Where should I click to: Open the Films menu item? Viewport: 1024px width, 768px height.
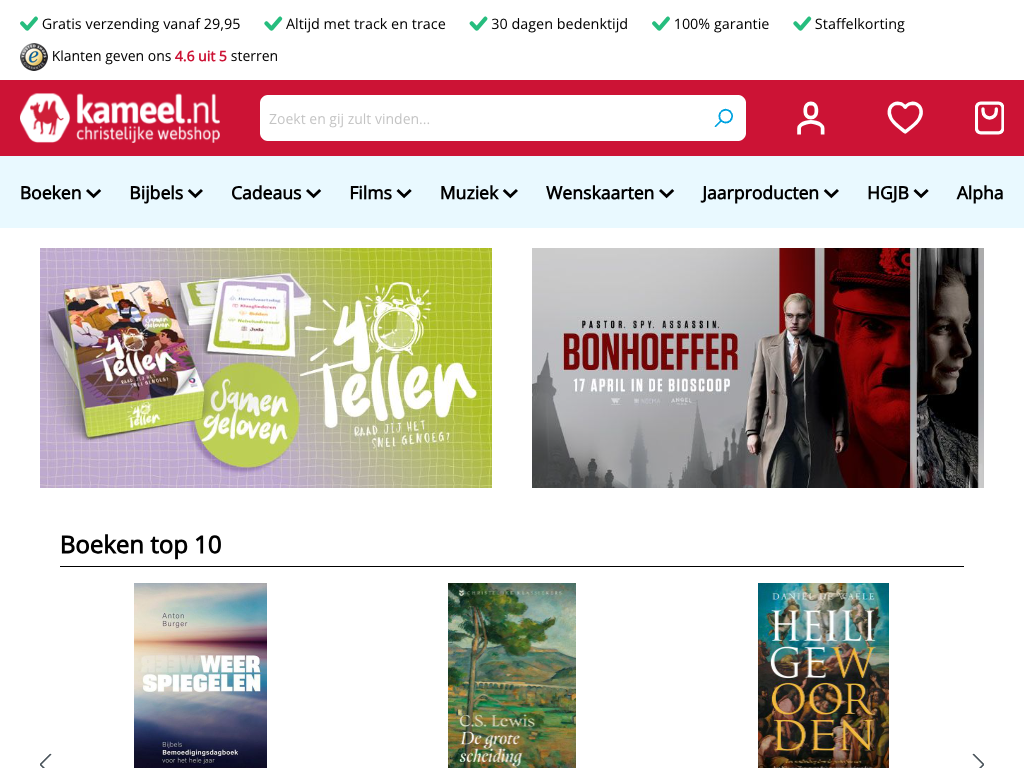coord(380,193)
